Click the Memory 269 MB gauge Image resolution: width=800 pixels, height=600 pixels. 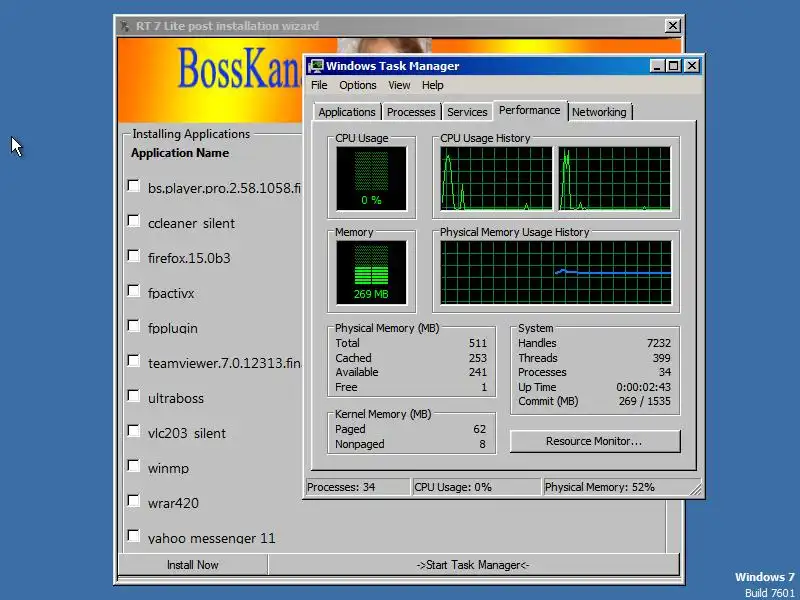coord(371,273)
